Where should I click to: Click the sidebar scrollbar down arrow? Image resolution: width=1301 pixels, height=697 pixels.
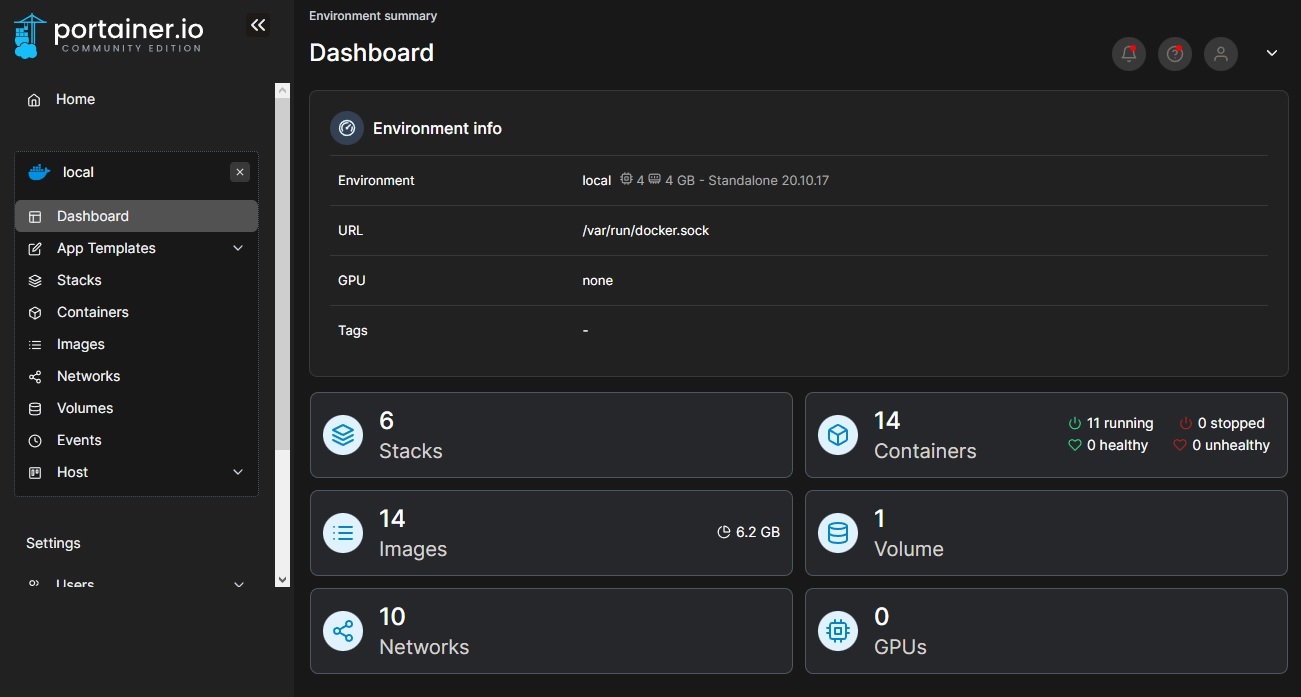point(282,579)
